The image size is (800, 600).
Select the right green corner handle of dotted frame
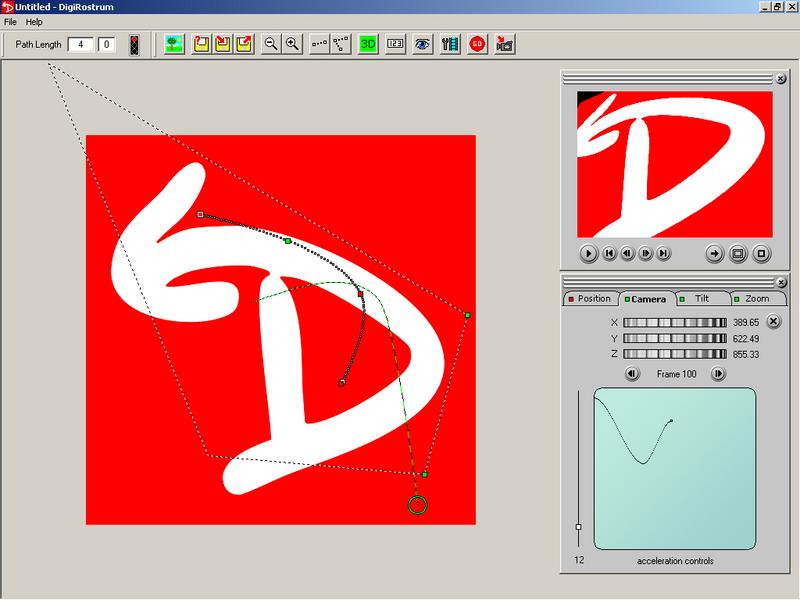[467, 315]
